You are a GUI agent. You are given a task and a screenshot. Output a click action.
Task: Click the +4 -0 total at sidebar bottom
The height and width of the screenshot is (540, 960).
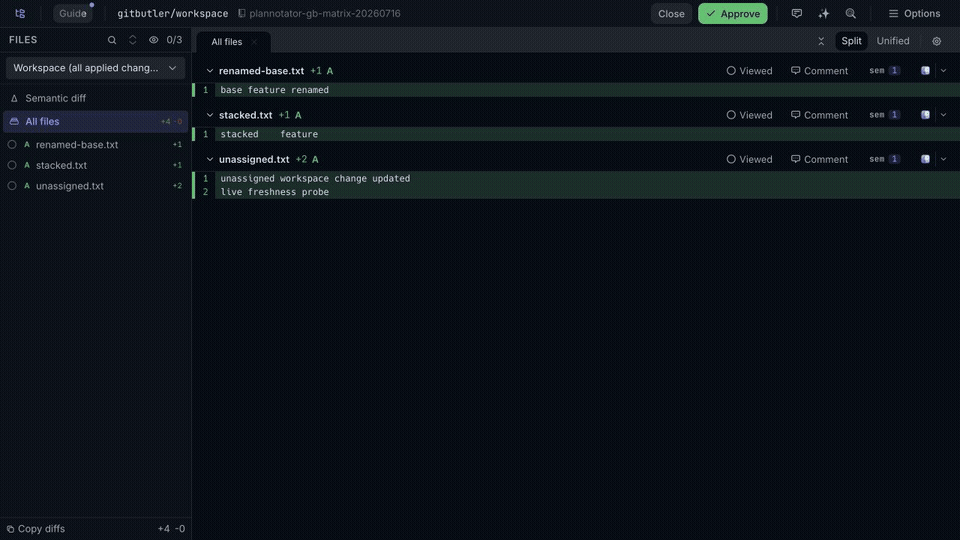tap(171, 529)
